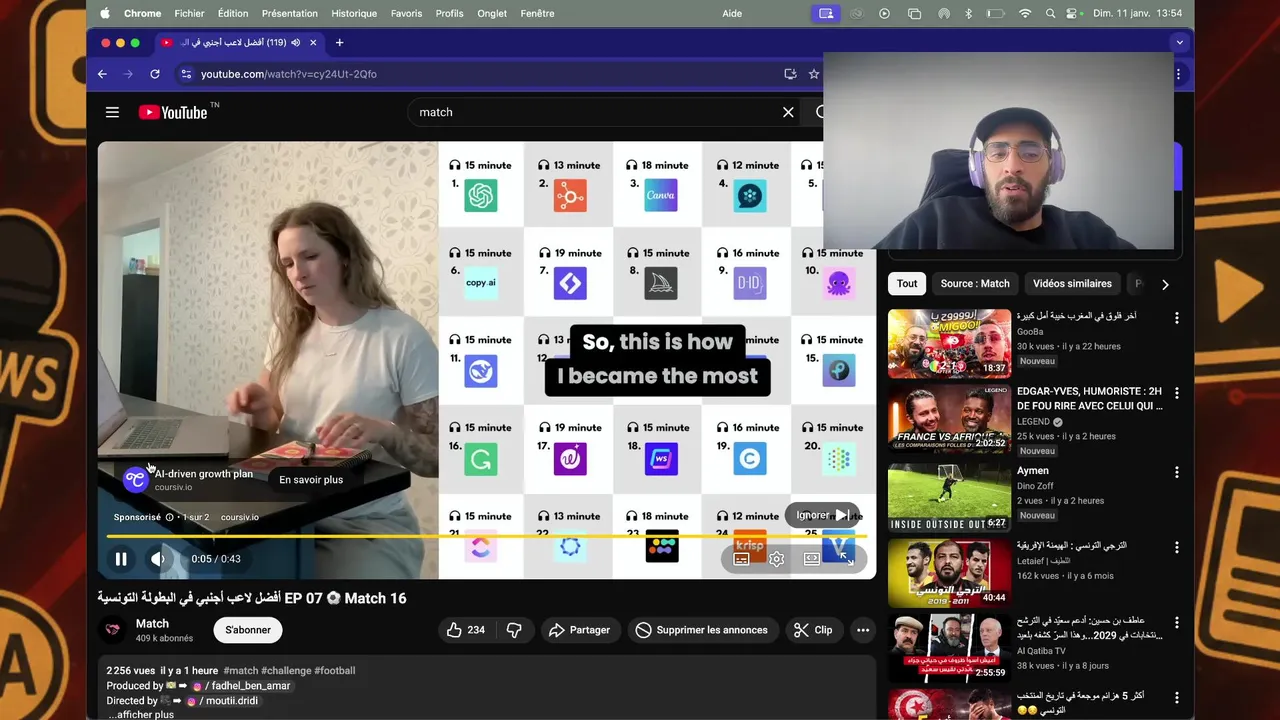Go to YouTube home via logo
1280x720 pixels.
tap(173, 112)
